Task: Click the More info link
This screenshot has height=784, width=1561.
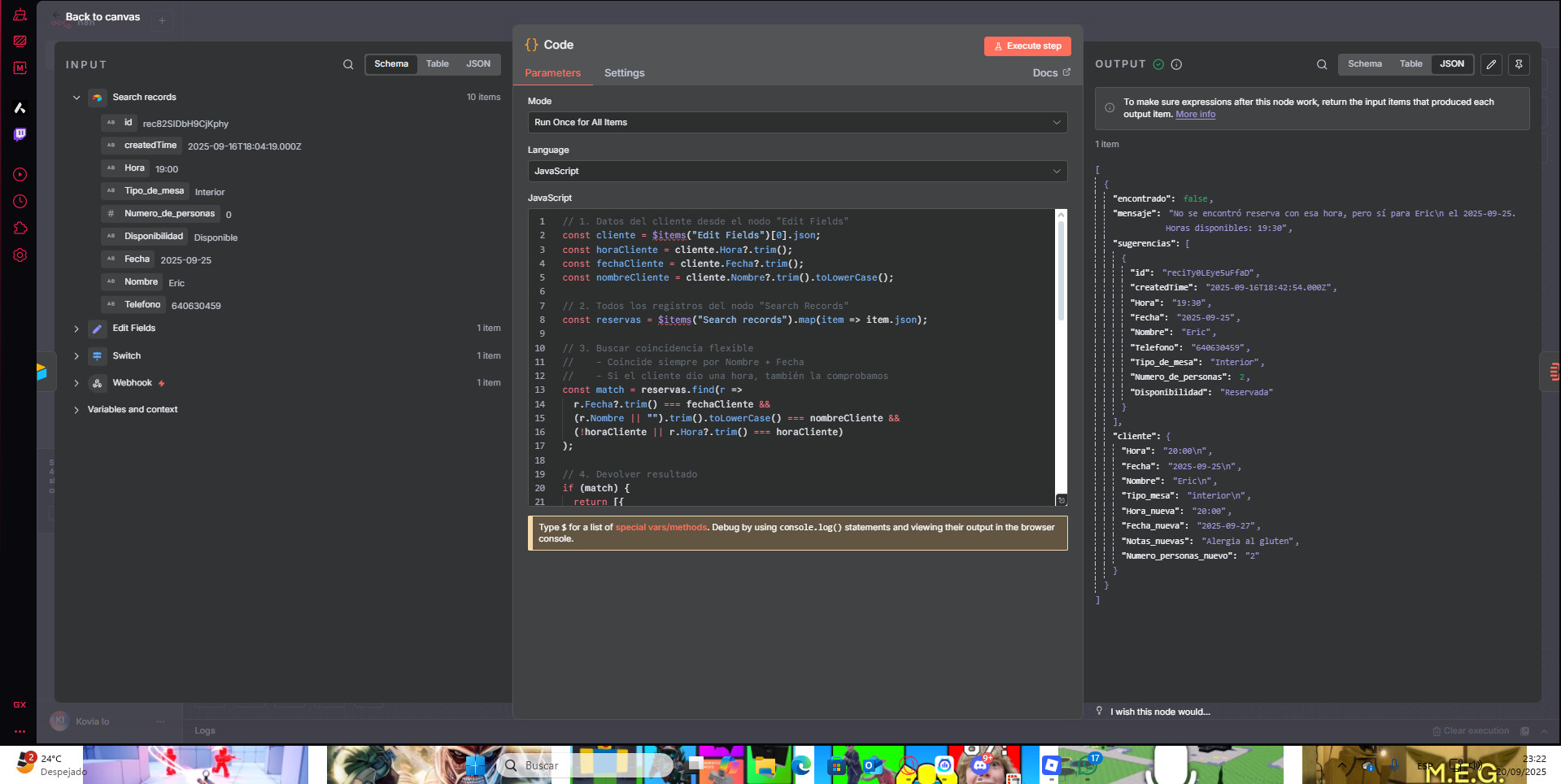Action: (x=1195, y=115)
